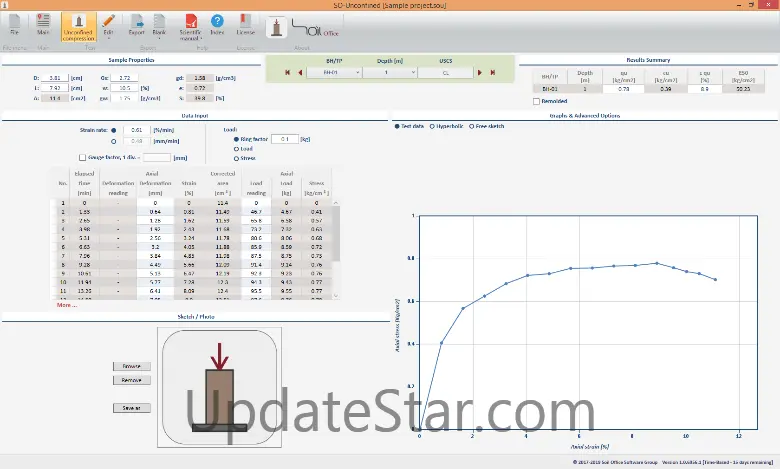Click the diameter D input field
The height and width of the screenshot is (469, 780).
click(x=55, y=78)
